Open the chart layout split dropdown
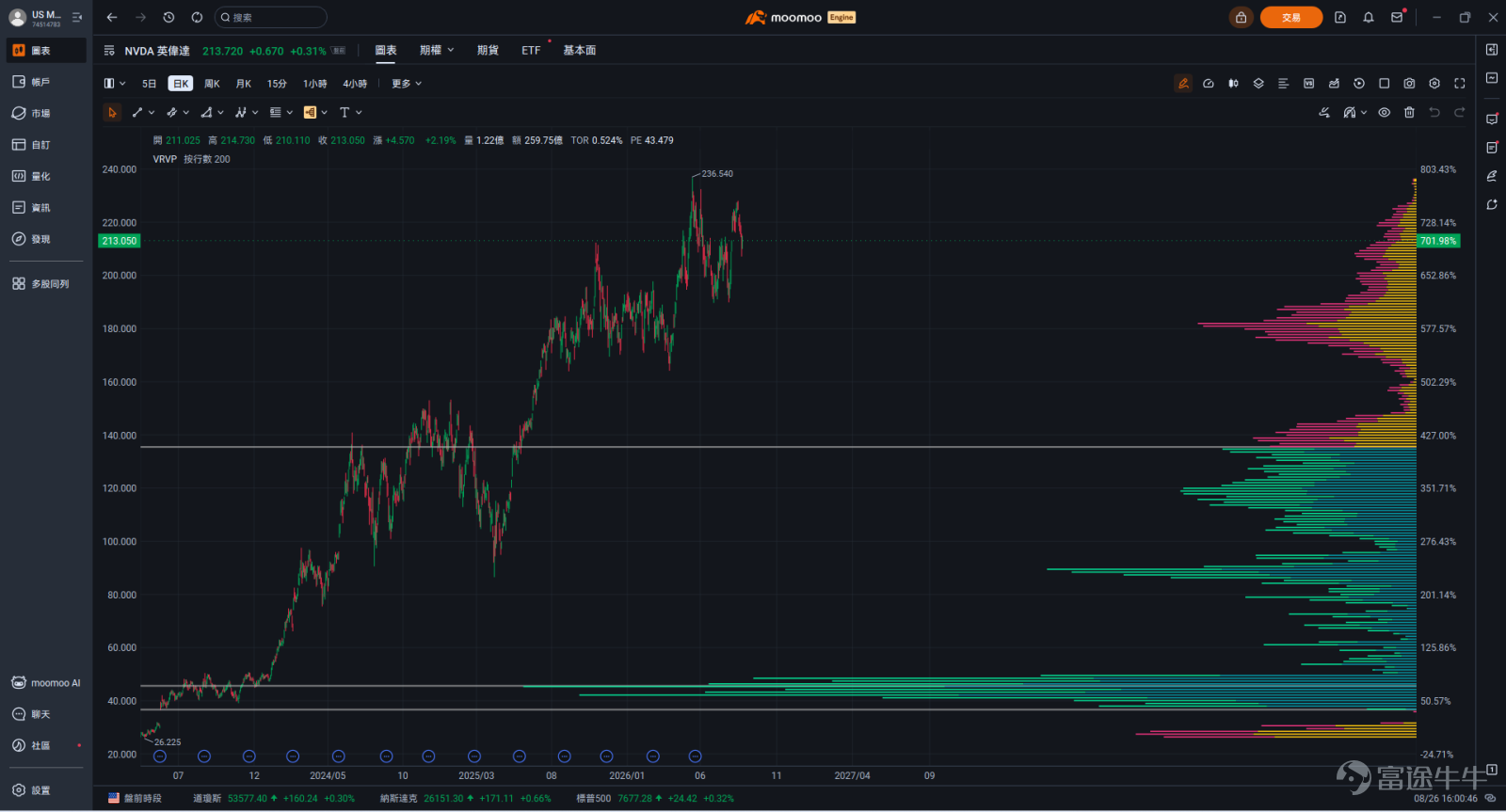1506x812 pixels. (x=114, y=84)
